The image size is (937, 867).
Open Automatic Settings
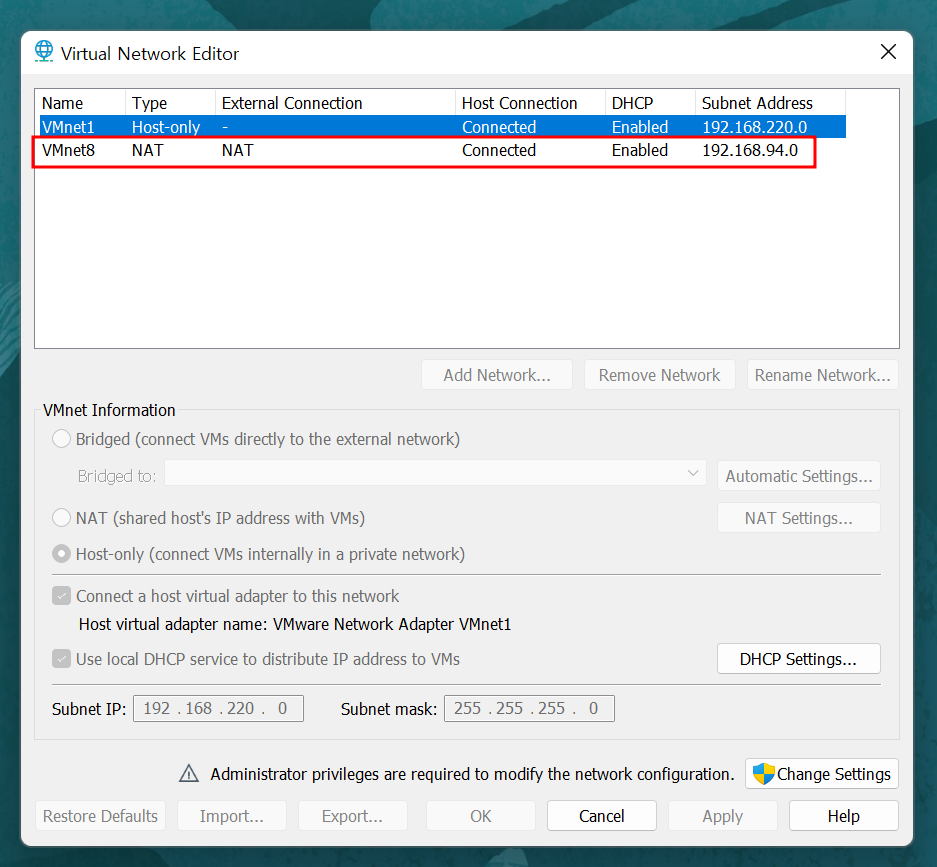799,476
